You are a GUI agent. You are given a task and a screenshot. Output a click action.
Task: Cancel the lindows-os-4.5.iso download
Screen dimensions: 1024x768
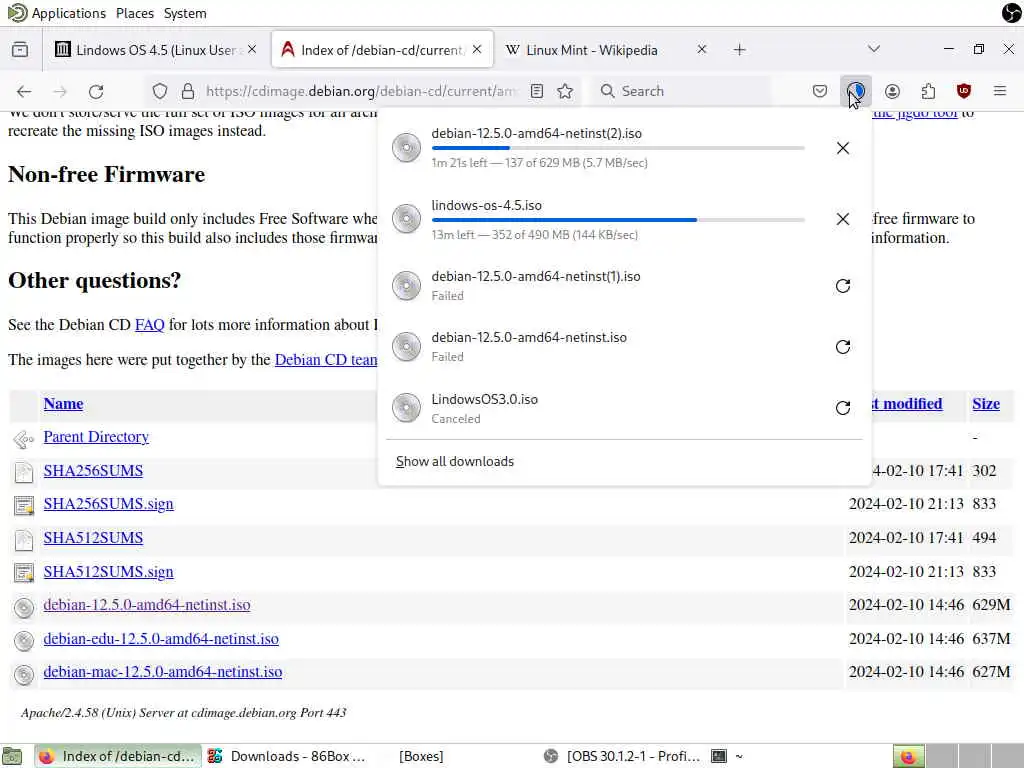pyautogui.click(x=842, y=219)
